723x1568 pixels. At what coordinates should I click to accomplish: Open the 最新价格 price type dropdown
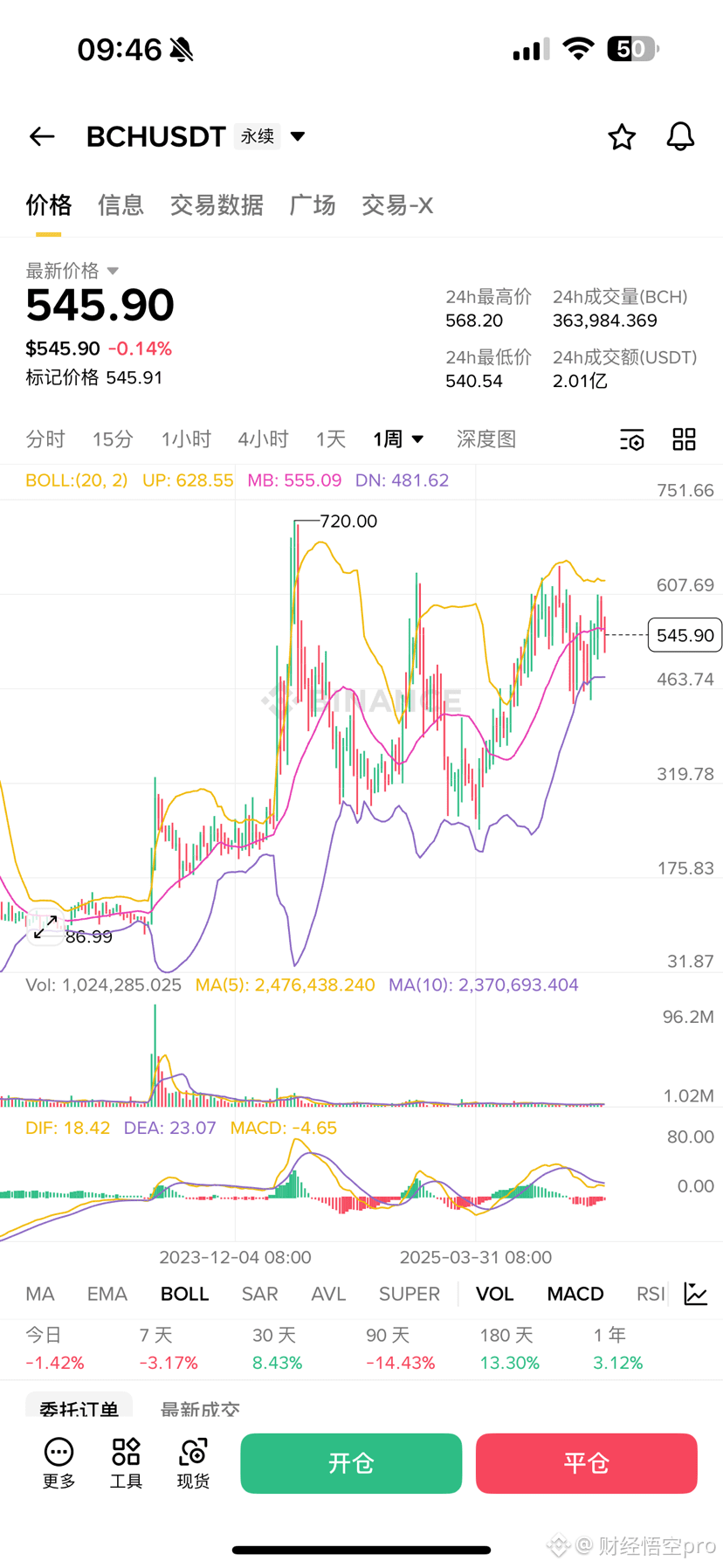pyautogui.click(x=72, y=271)
